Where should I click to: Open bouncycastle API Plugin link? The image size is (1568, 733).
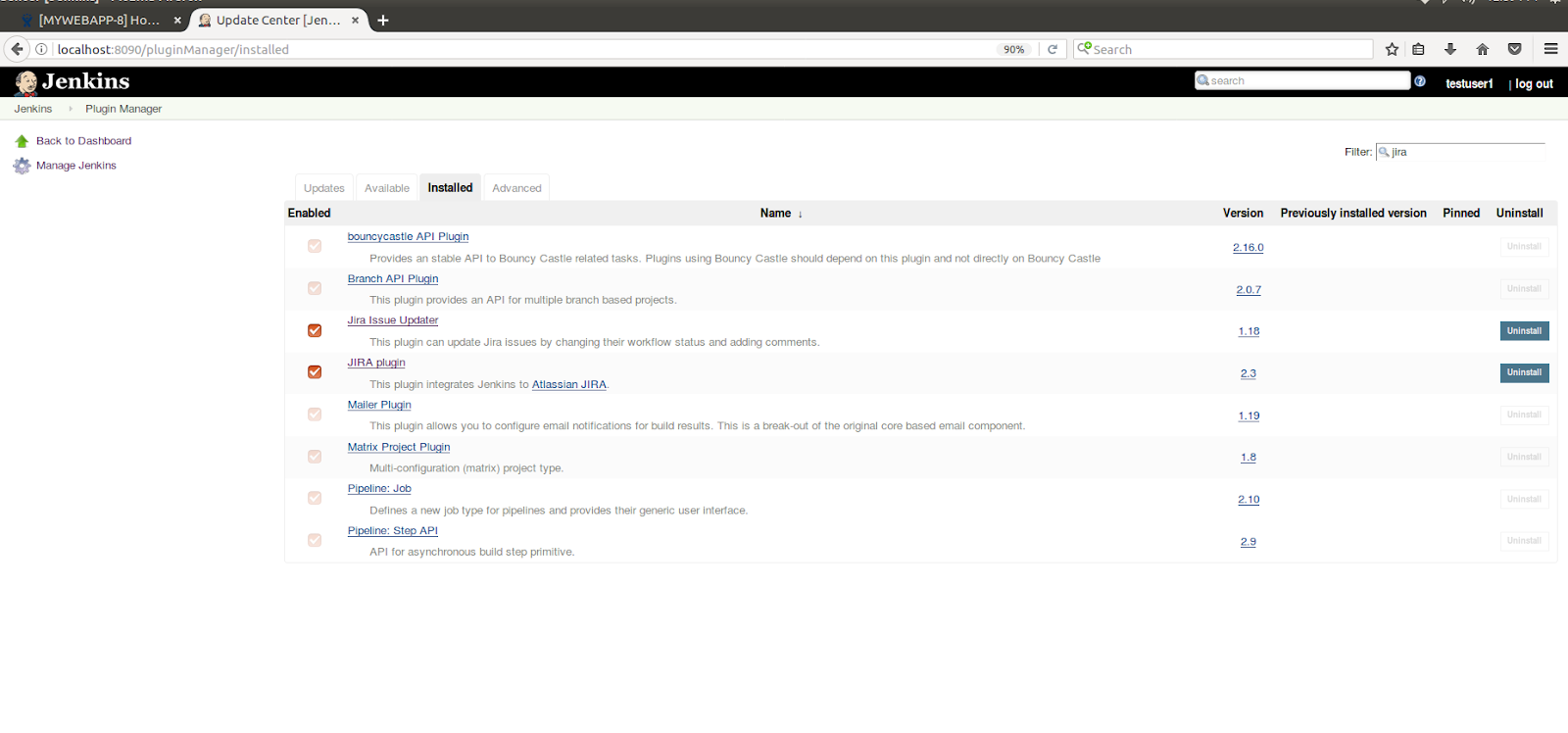coord(408,236)
